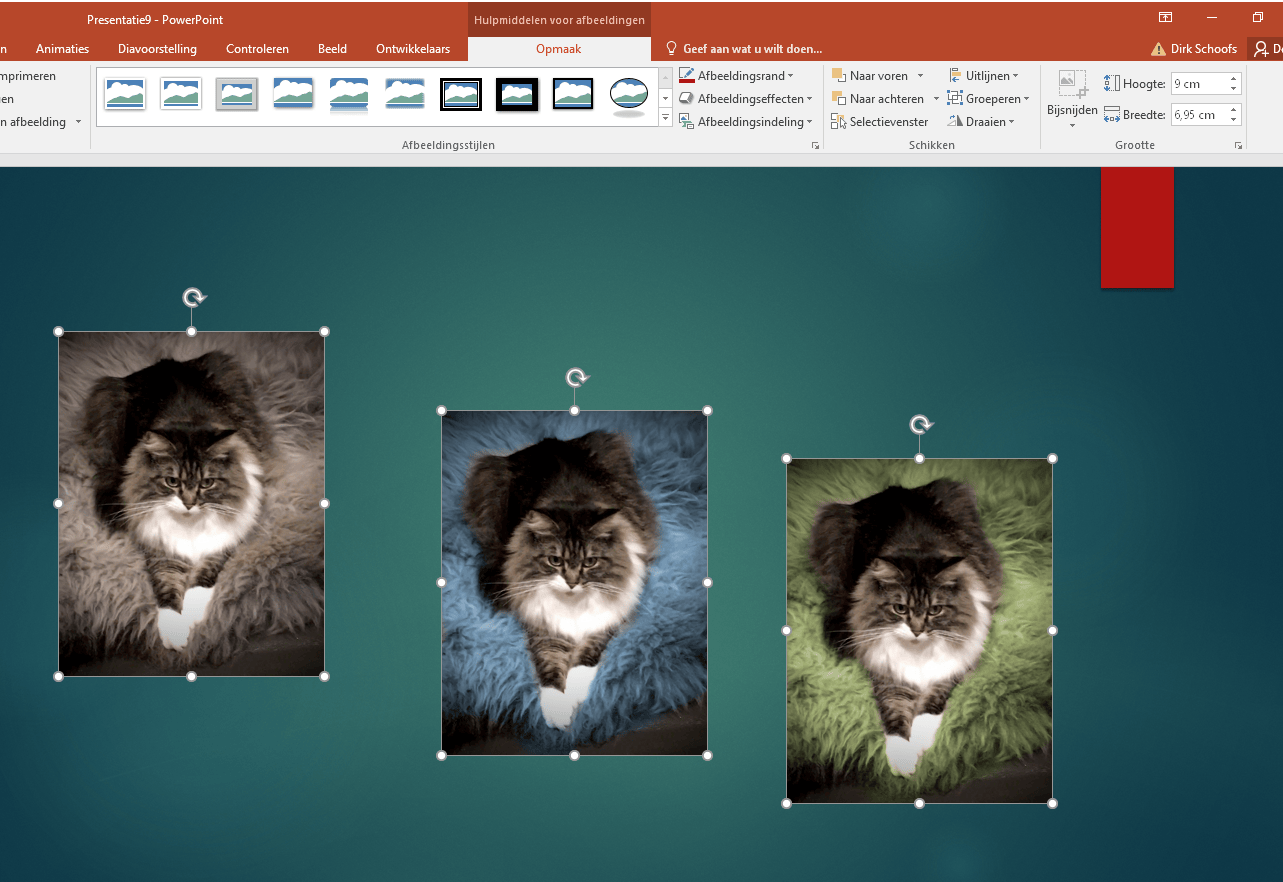Open the Grootte dialog launcher
Image resolution: width=1283 pixels, height=882 pixels.
pyautogui.click(x=1238, y=146)
